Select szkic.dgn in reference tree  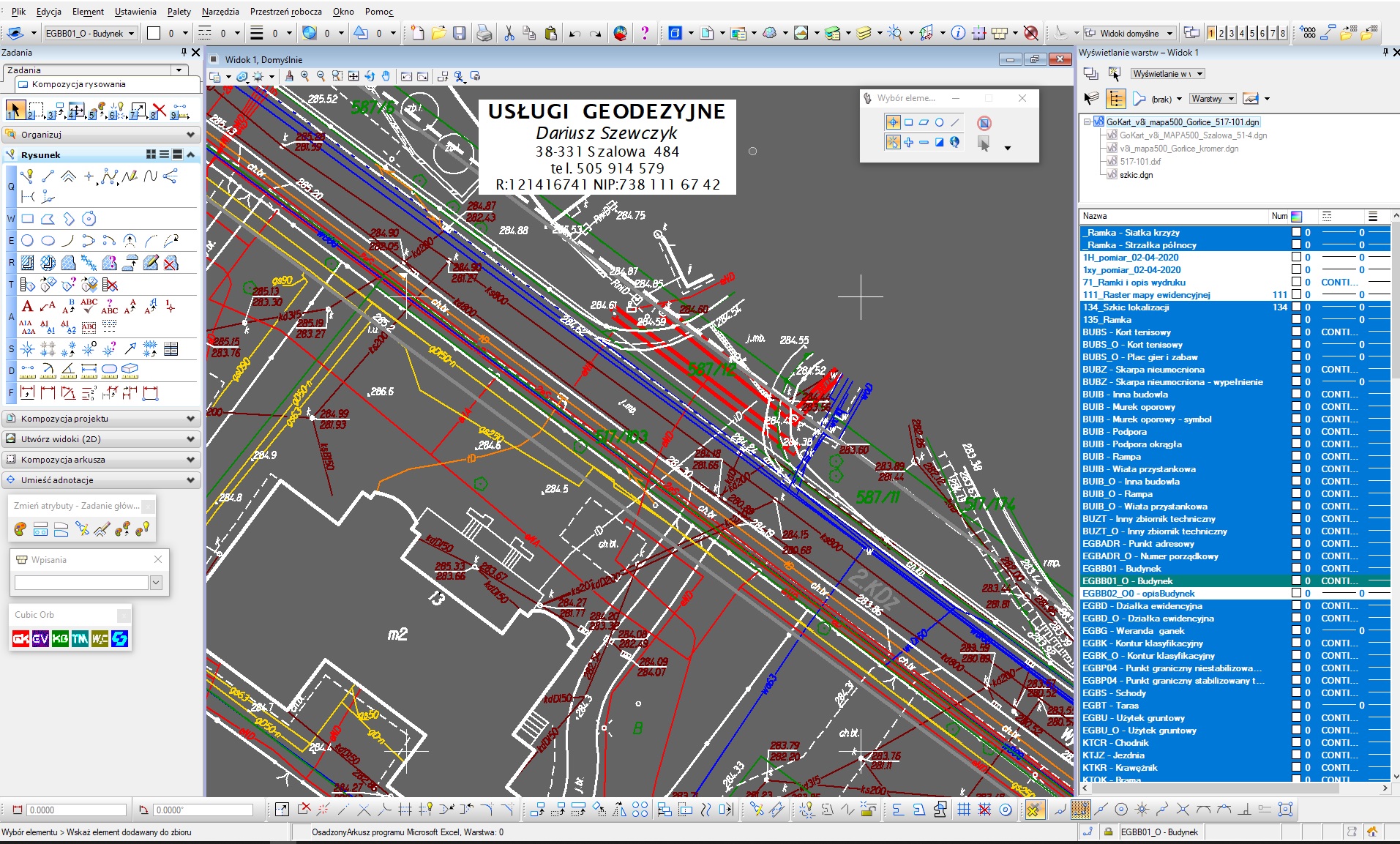pyautogui.click(x=1136, y=175)
